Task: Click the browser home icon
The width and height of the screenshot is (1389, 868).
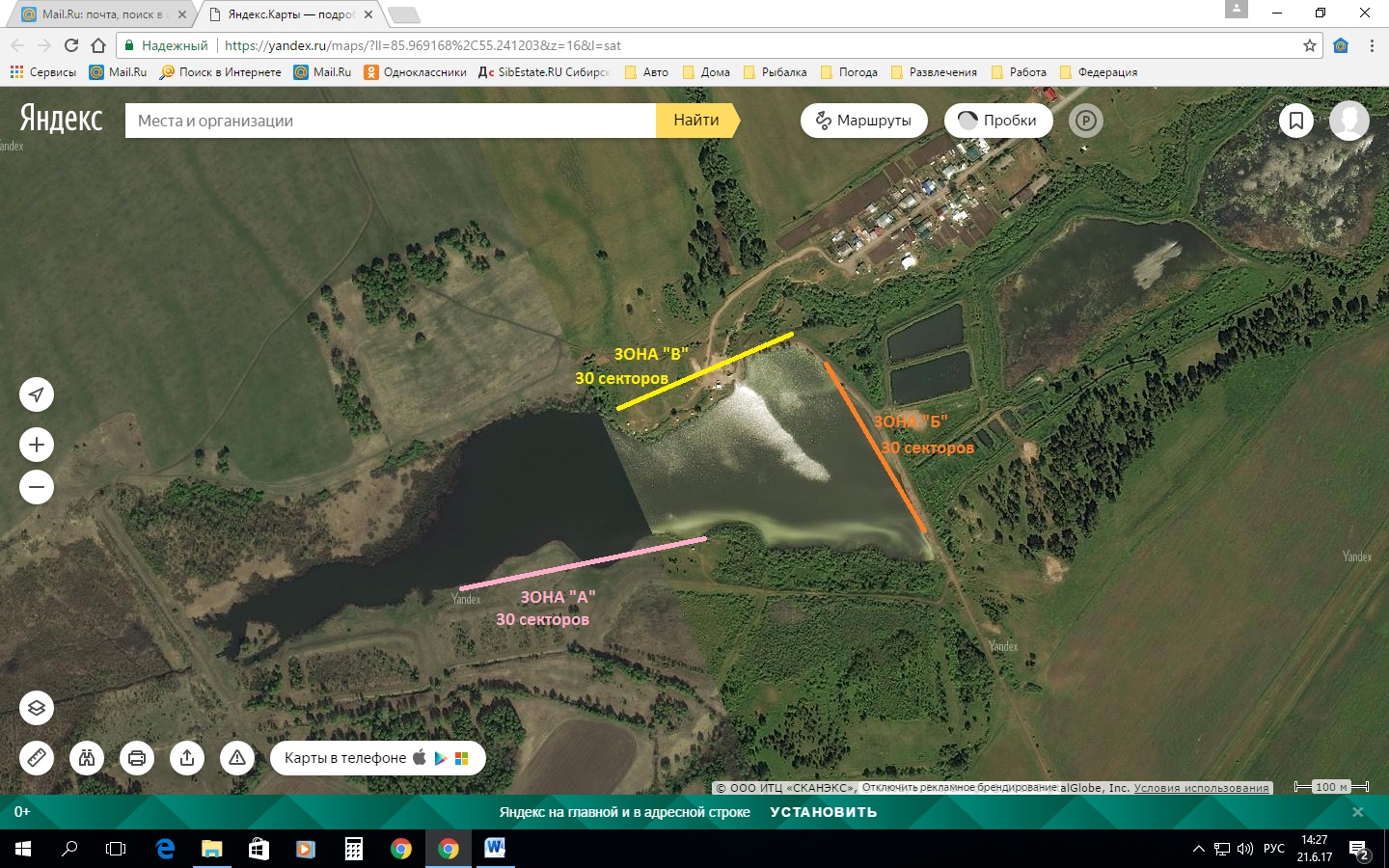Action: click(98, 45)
